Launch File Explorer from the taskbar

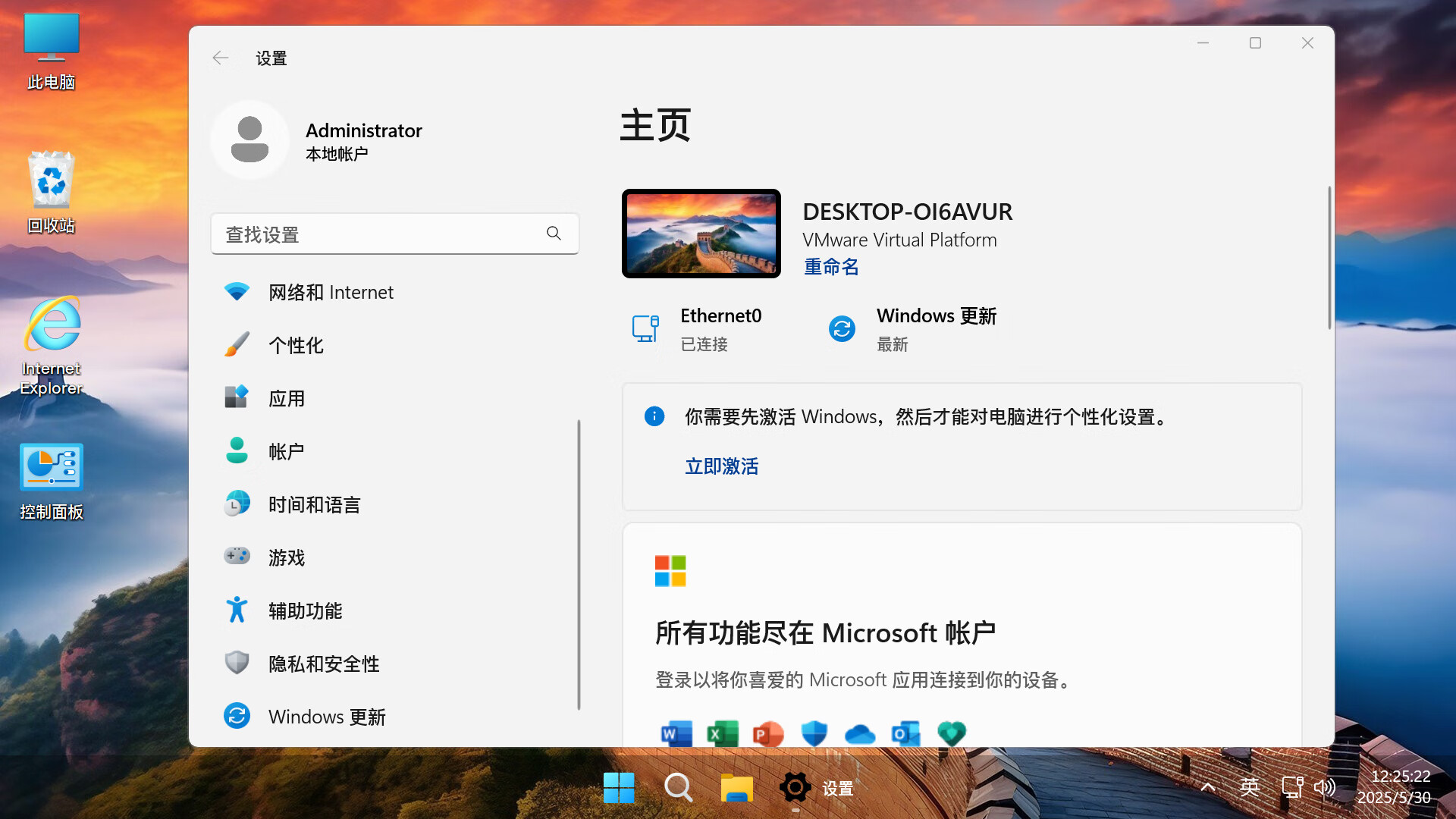(x=736, y=788)
